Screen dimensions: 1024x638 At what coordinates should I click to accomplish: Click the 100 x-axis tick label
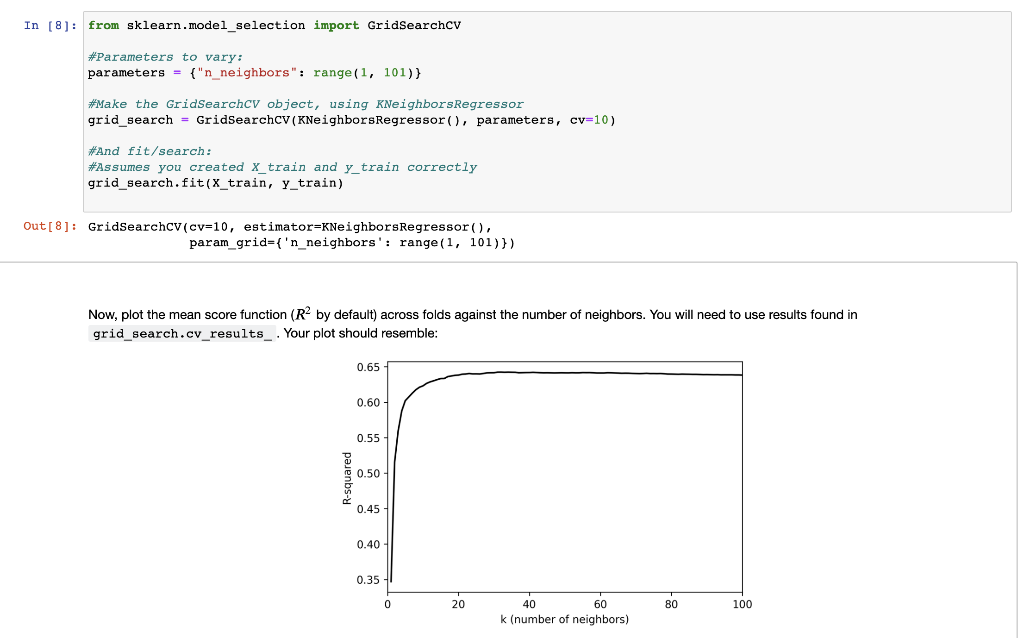(x=742, y=605)
